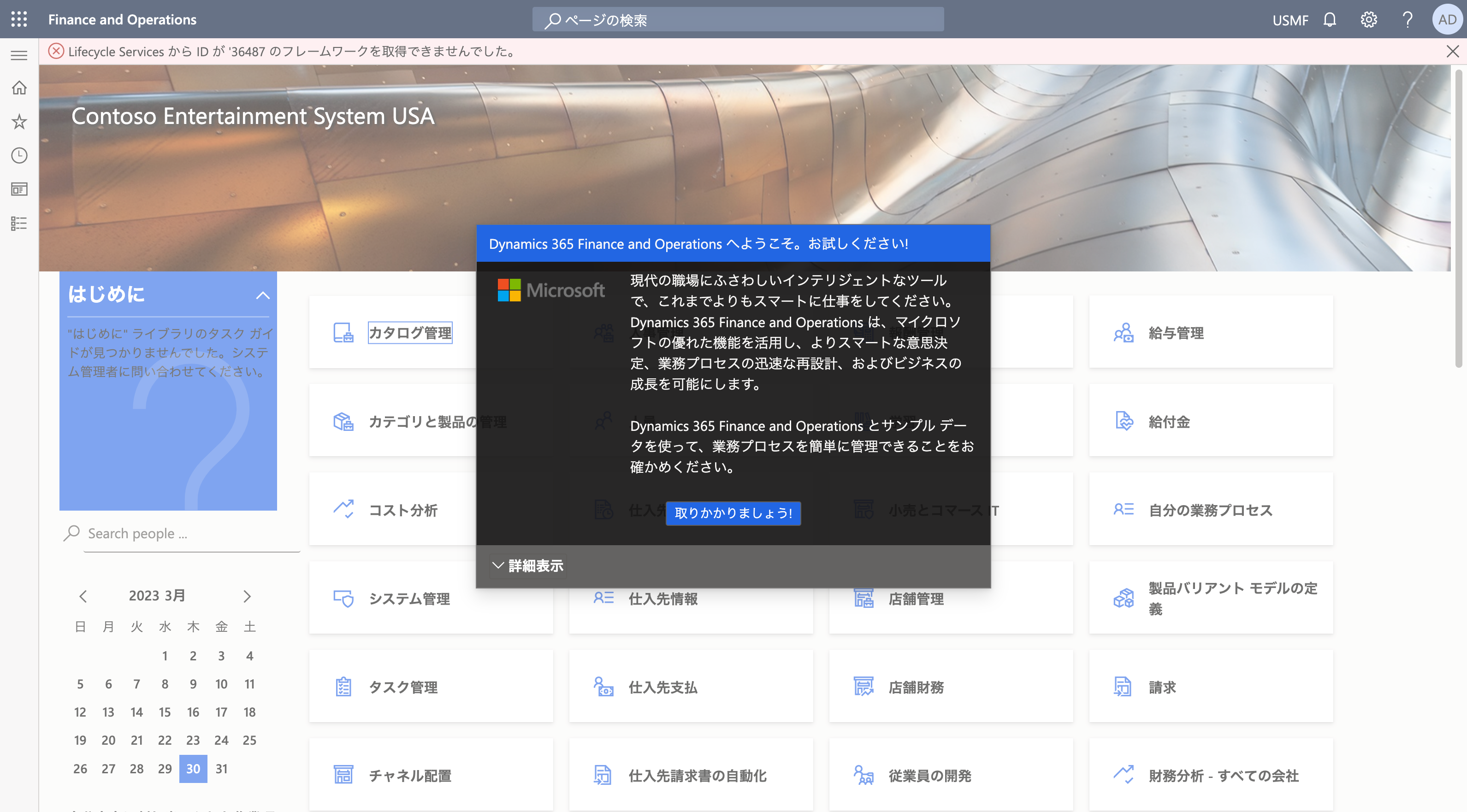Open the 給与管理 tile
This screenshot has width=1467, height=812.
tap(1211, 332)
